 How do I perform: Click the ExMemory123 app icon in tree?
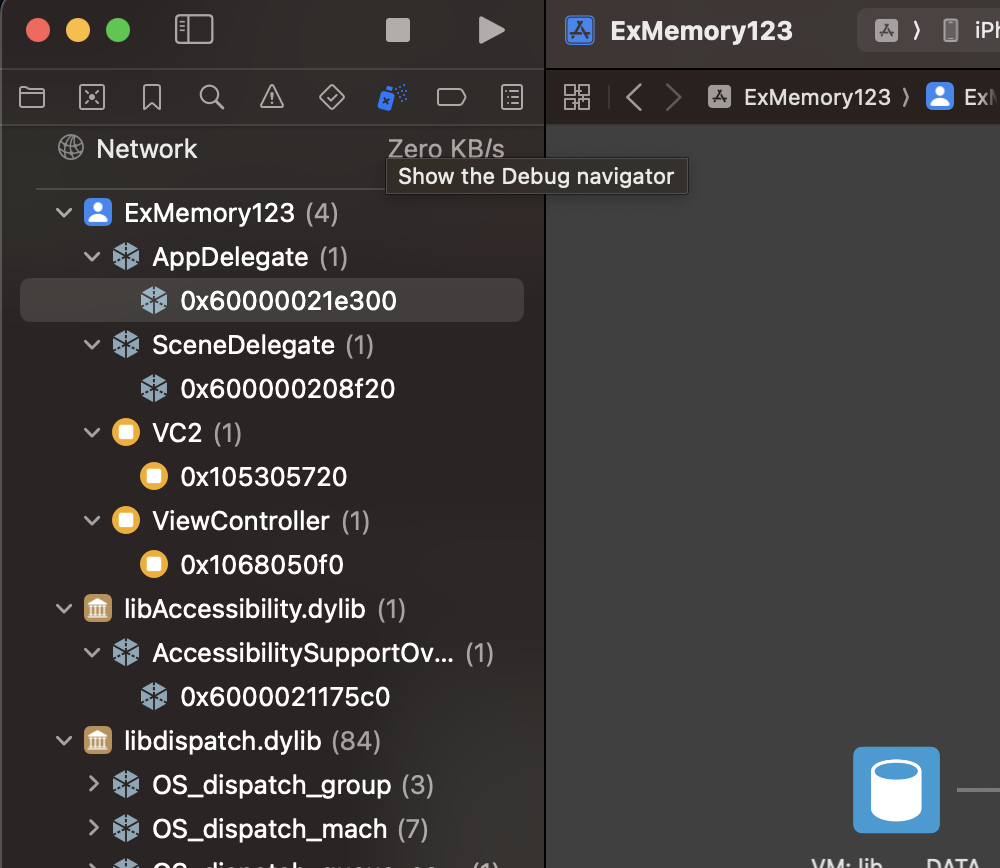click(98, 212)
